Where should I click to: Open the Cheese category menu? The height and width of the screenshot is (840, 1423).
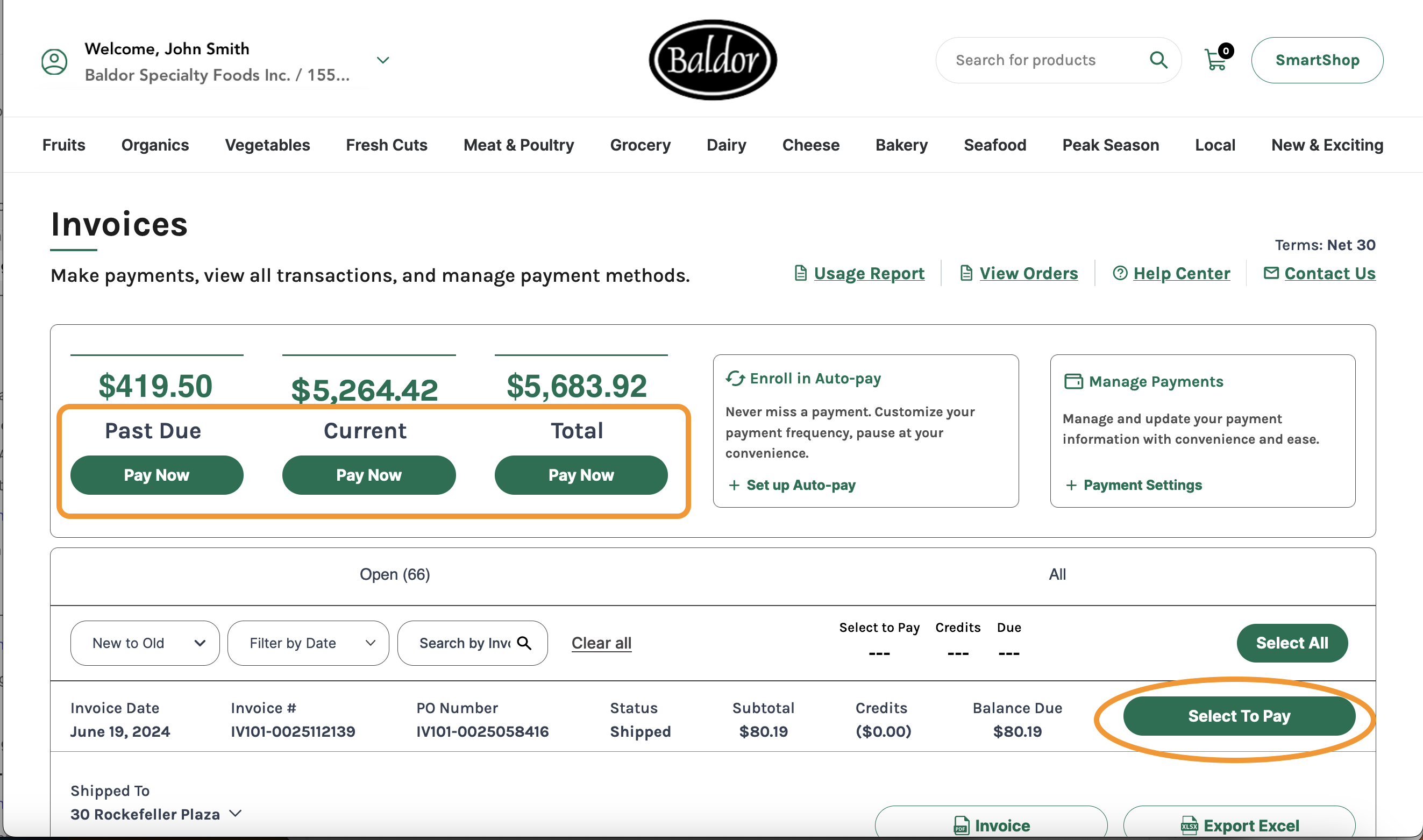[x=810, y=145]
